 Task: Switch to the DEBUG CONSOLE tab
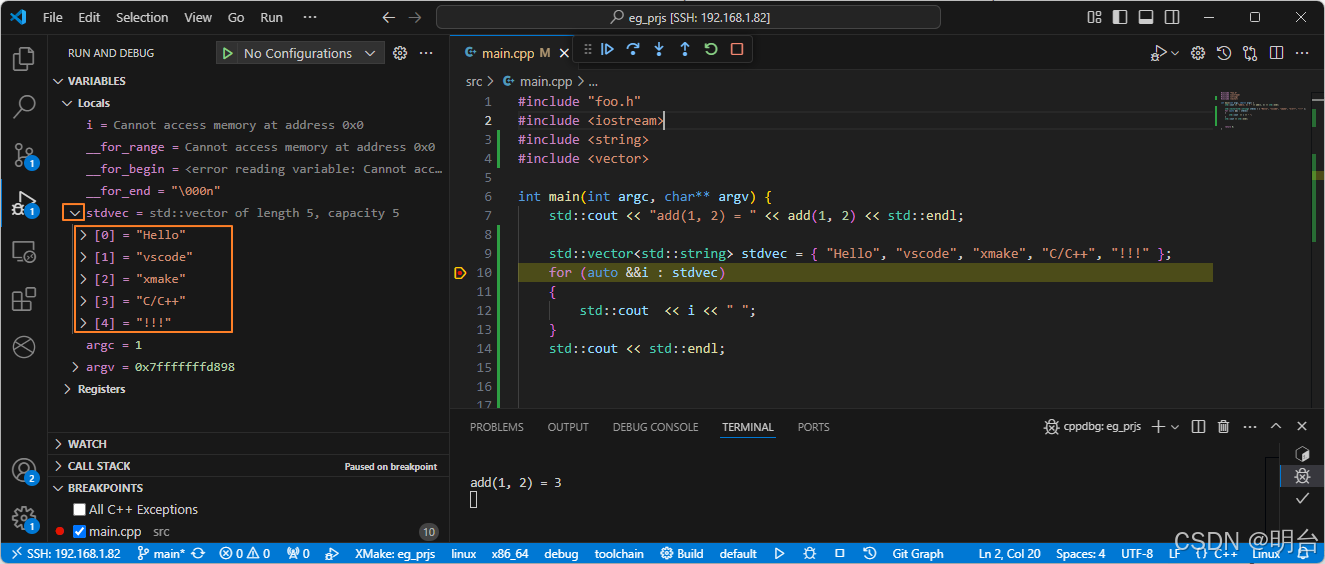tap(655, 427)
